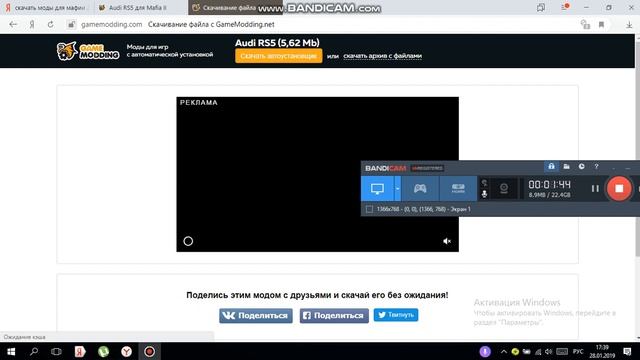The height and width of the screenshot is (360, 640).
Task: Select Bandicam HDMI device recording mode
Action: [x=458, y=189]
